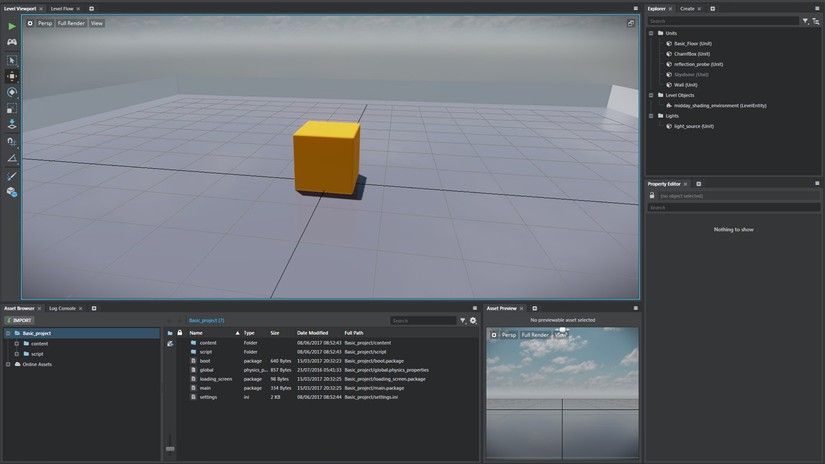The image size is (825, 464).
Task: Toggle the magnet snap-to-grid icon
Action: point(12,142)
